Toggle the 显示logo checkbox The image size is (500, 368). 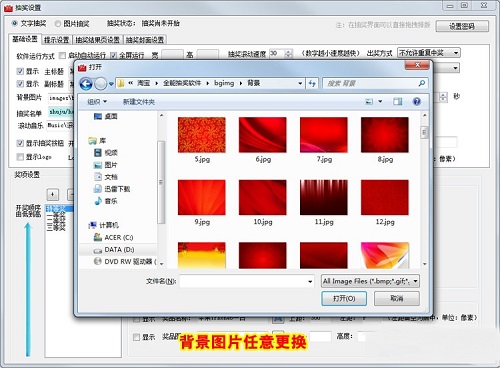(20, 157)
